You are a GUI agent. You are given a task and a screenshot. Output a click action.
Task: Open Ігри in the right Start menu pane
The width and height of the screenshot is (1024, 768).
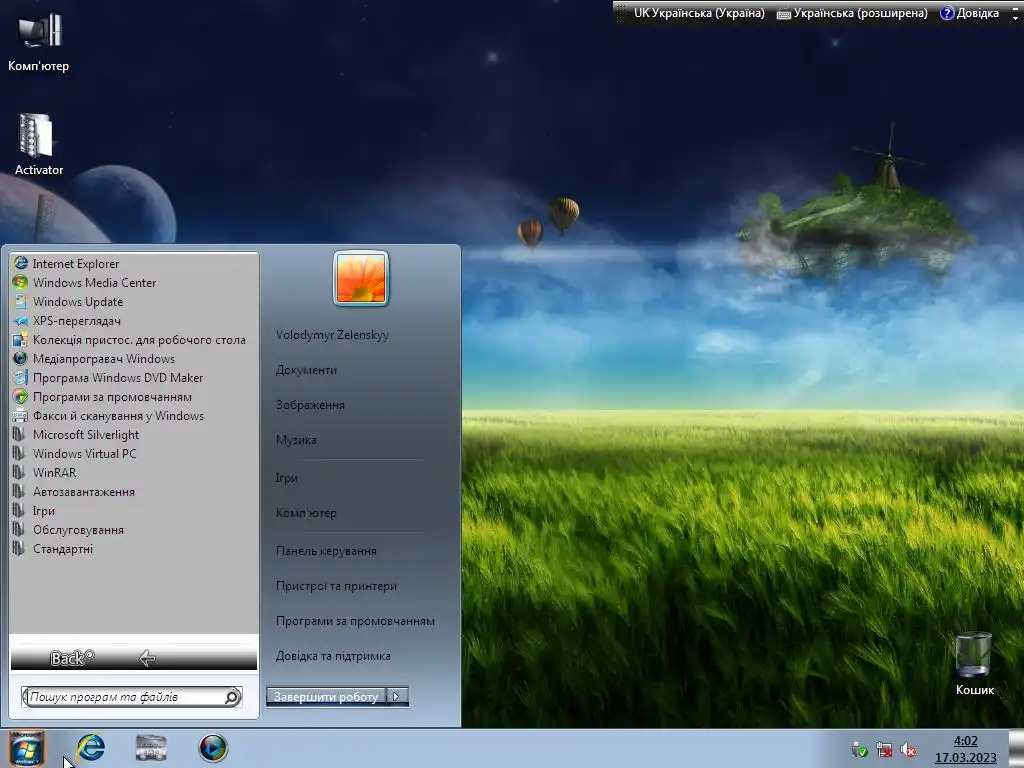click(287, 477)
